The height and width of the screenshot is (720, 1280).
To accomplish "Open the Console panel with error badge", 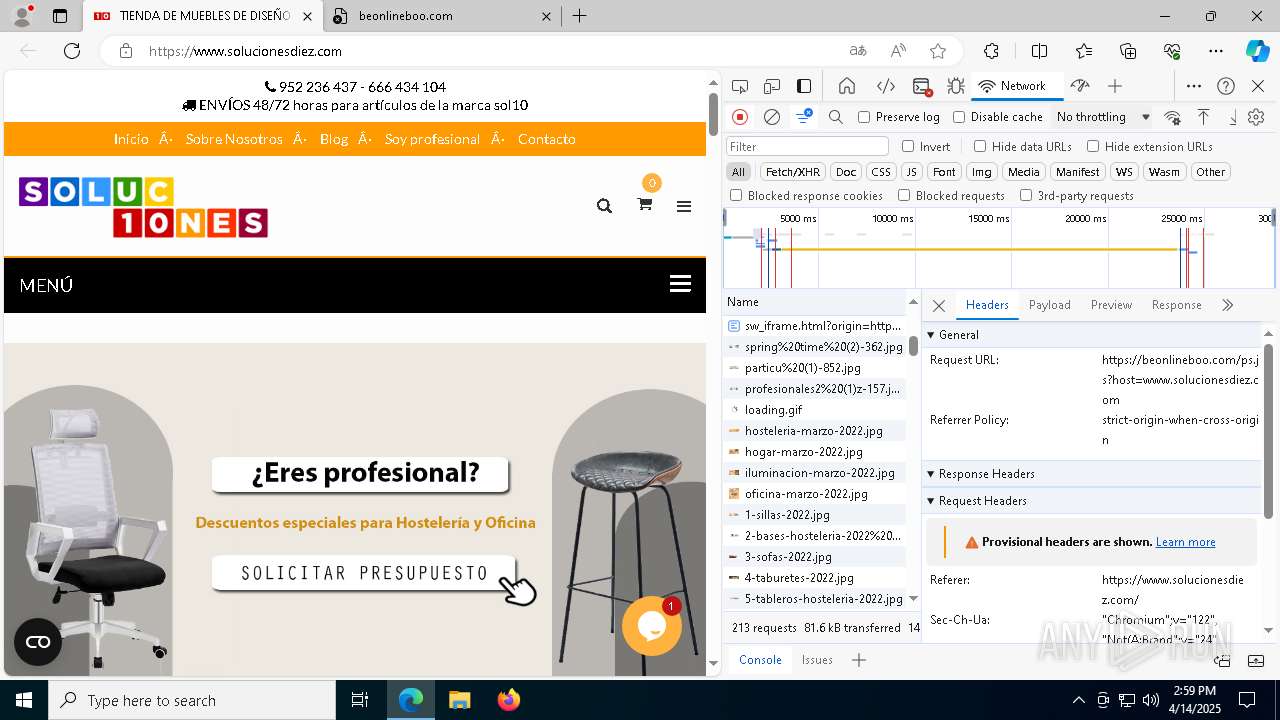I will pos(922,86).
